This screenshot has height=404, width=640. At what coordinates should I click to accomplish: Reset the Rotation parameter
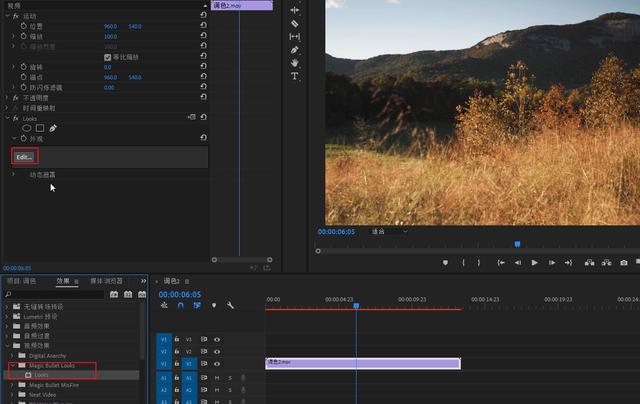coord(203,66)
